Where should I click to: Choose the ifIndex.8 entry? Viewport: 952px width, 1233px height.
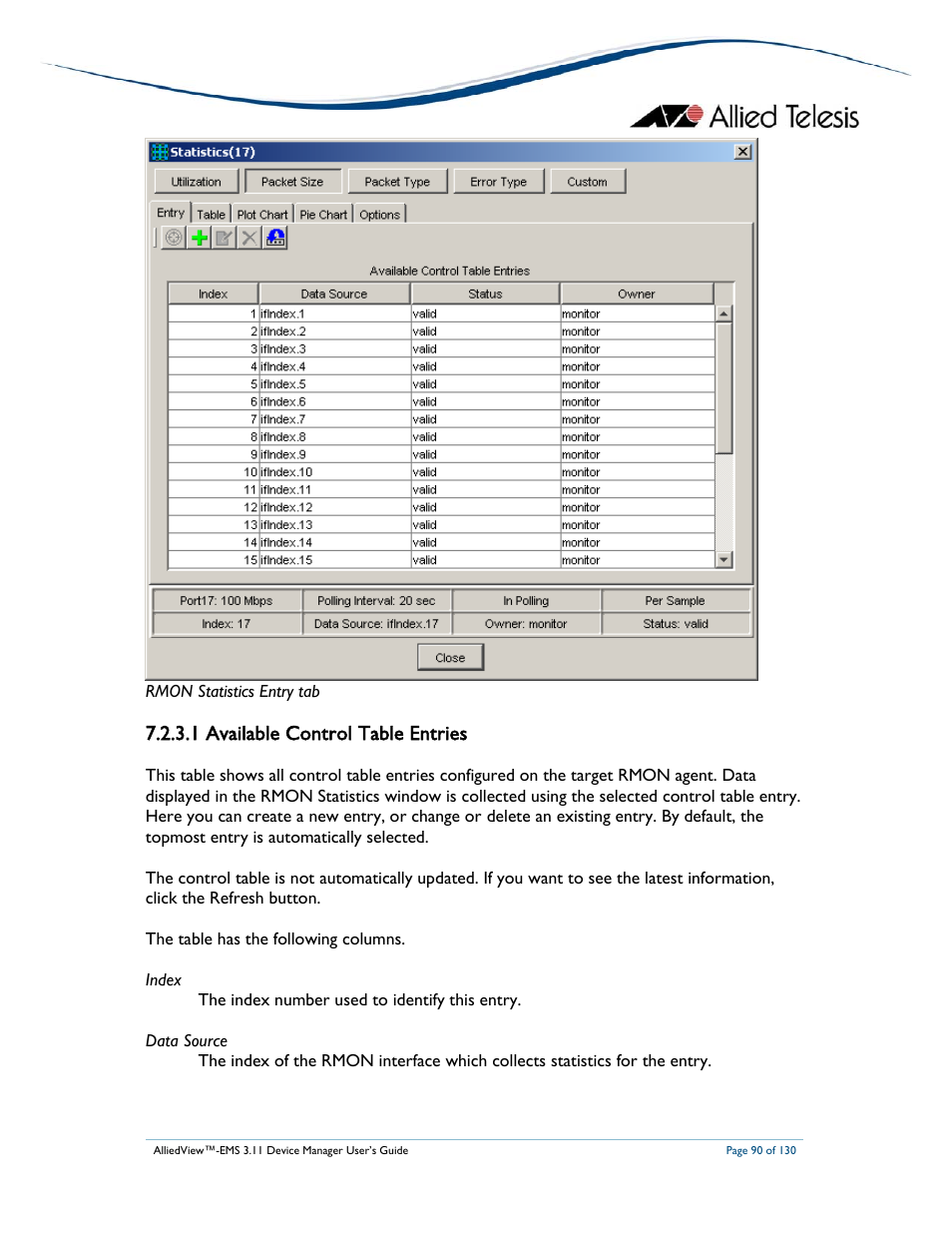[442, 437]
